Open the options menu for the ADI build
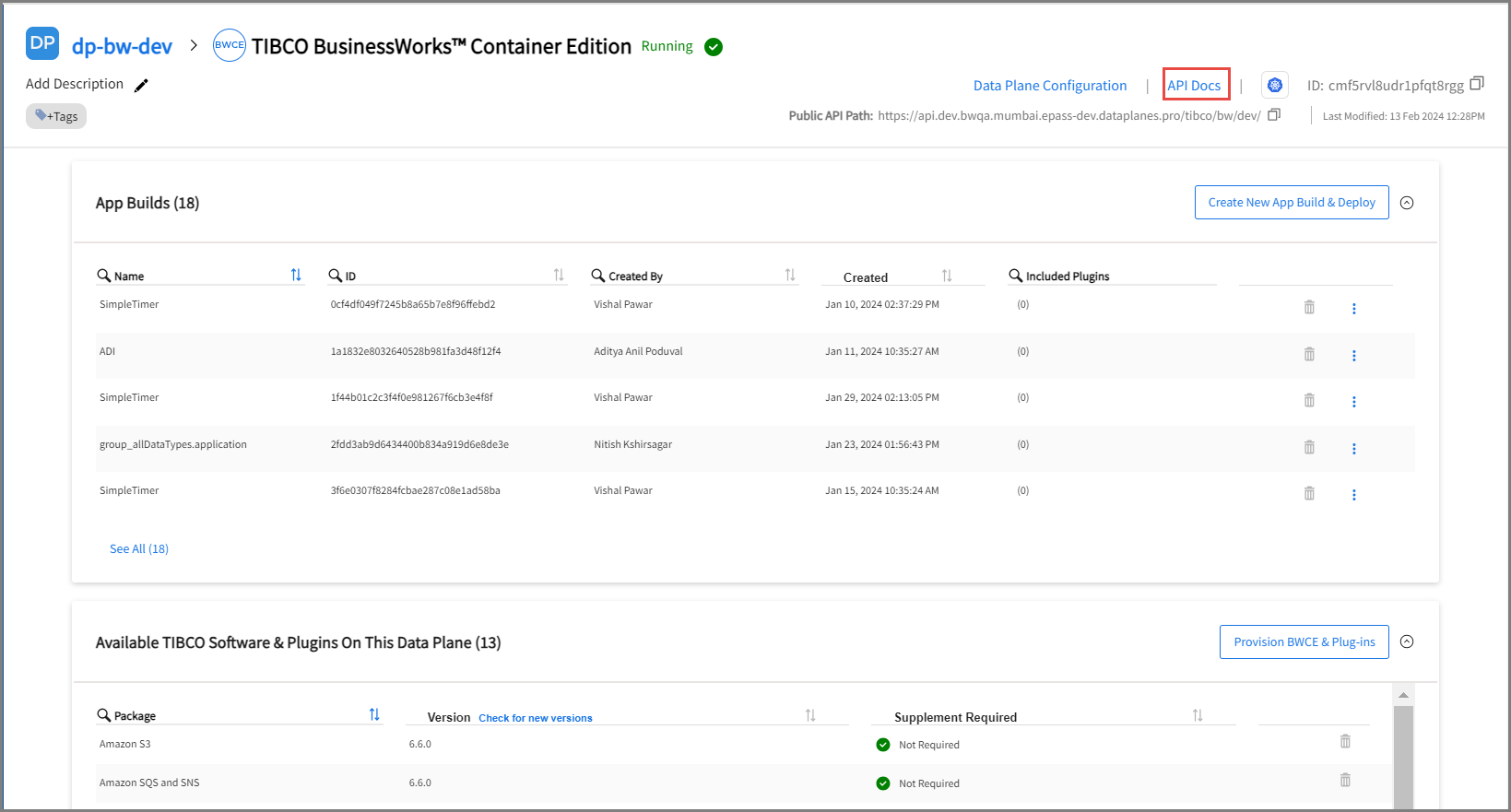This screenshot has height=812, width=1511. [x=1354, y=356]
